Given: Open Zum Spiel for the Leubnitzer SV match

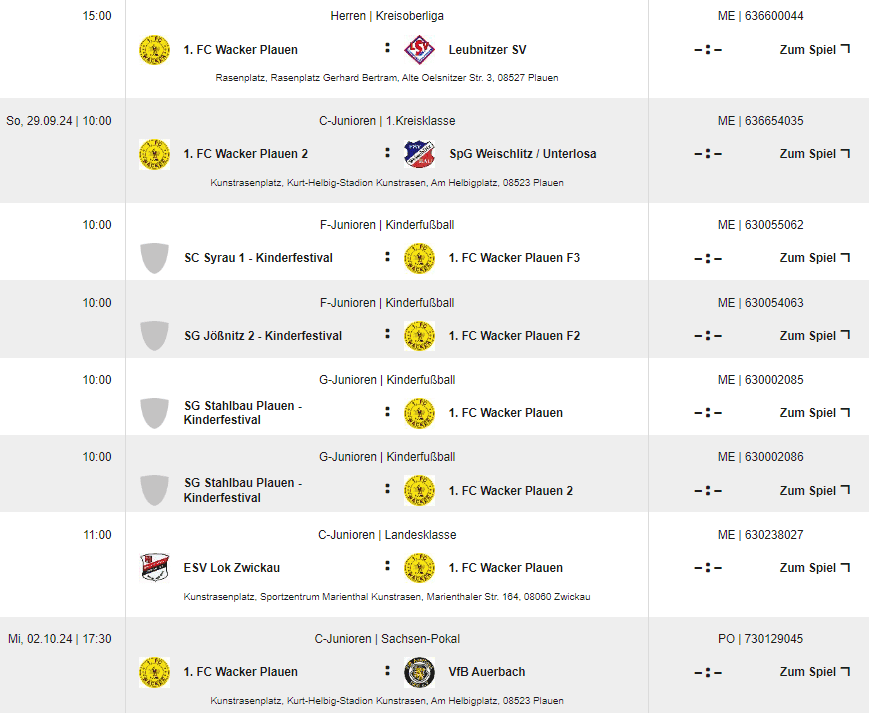Looking at the screenshot, I should pos(814,50).
